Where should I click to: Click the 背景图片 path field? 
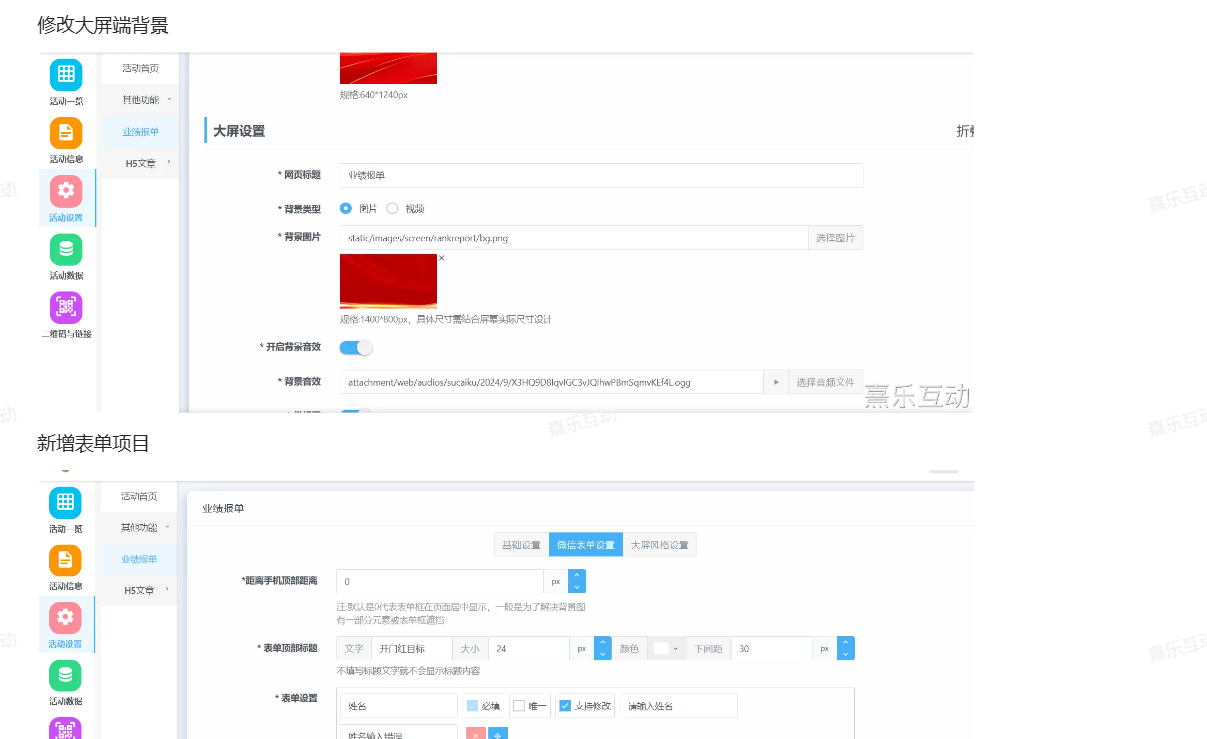click(x=574, y=238)
